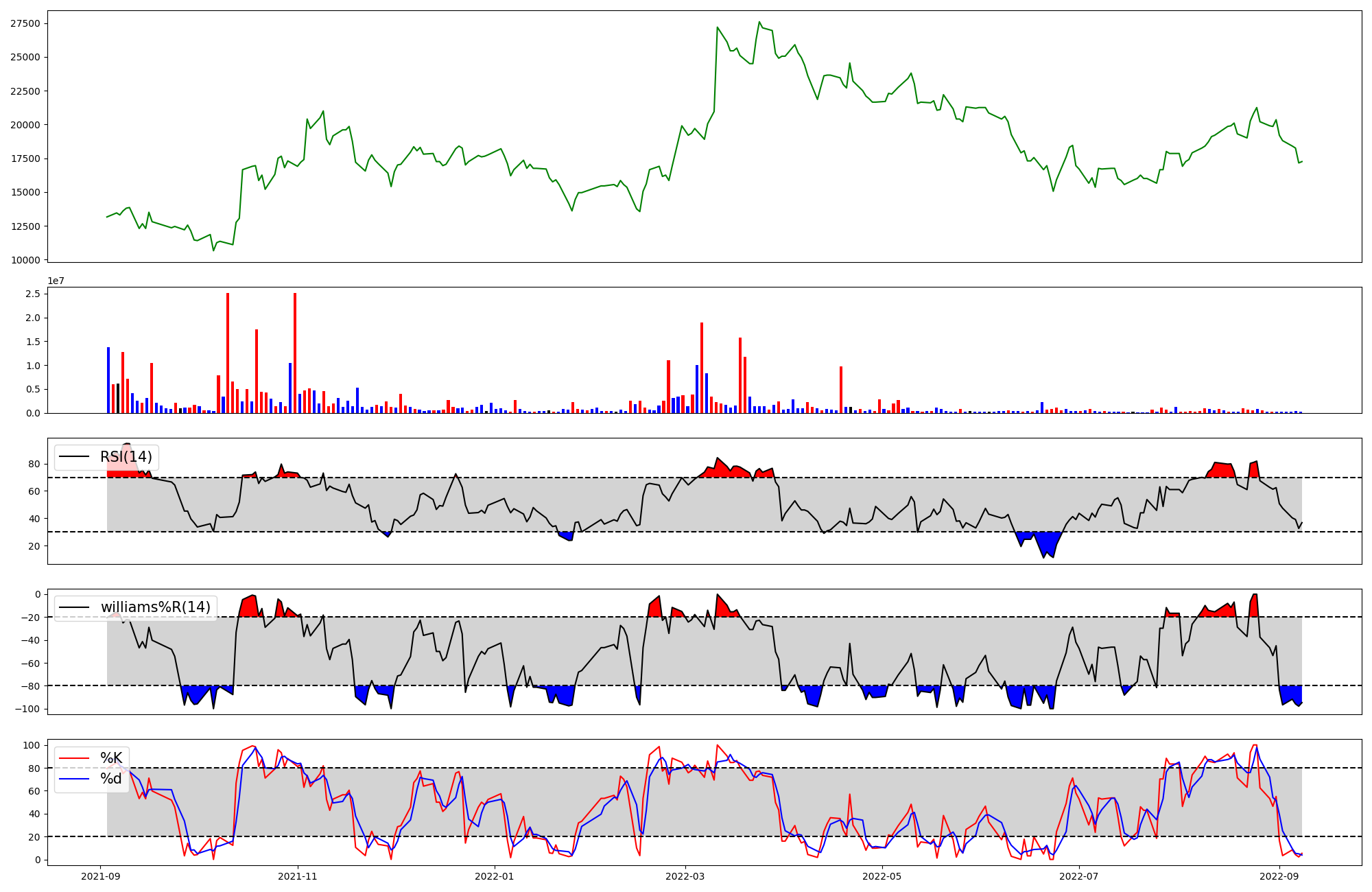Image resolution: width=1372 pixels, height=892 pixels.
Task: Select the %d legend entry text
Action: tap(111, 779)
